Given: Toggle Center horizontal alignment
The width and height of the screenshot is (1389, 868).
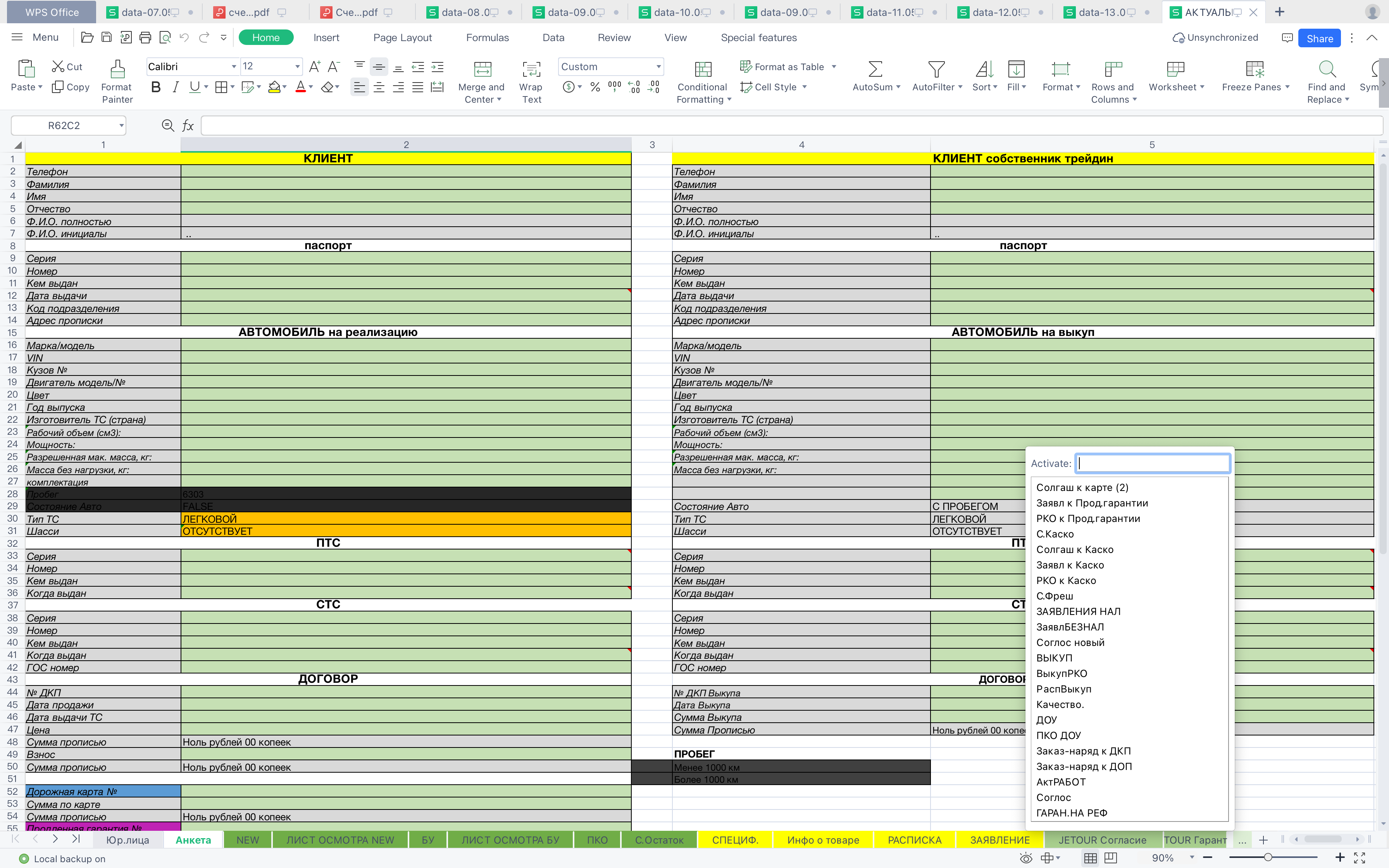Looking at the screenshot, I should (379, 87).
